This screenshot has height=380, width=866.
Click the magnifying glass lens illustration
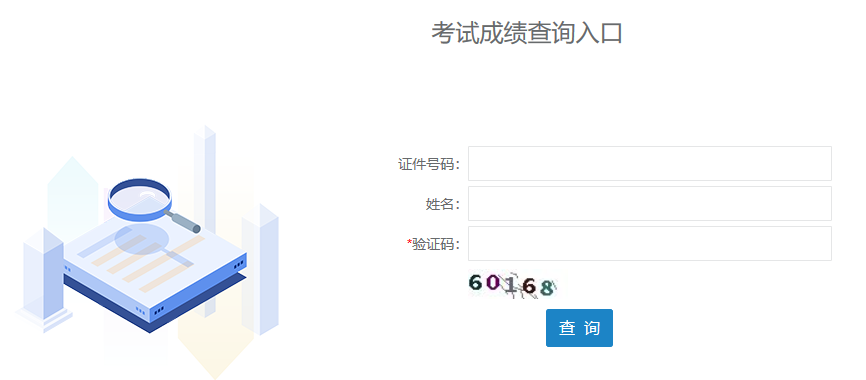click(140, 199)
